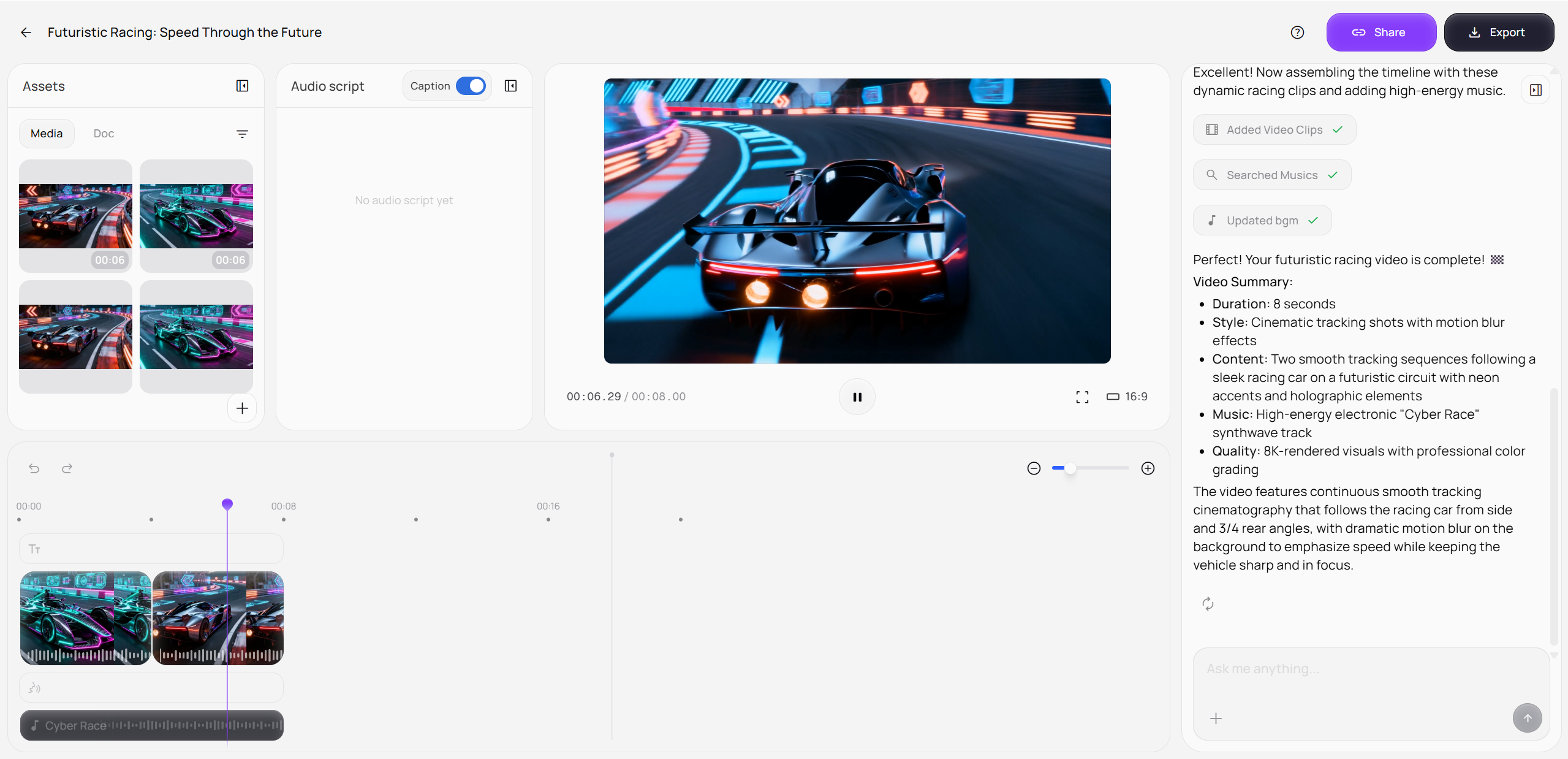The image size is (1568, 759).
Task: Add new media with plus button
Action: coord(242,408)
